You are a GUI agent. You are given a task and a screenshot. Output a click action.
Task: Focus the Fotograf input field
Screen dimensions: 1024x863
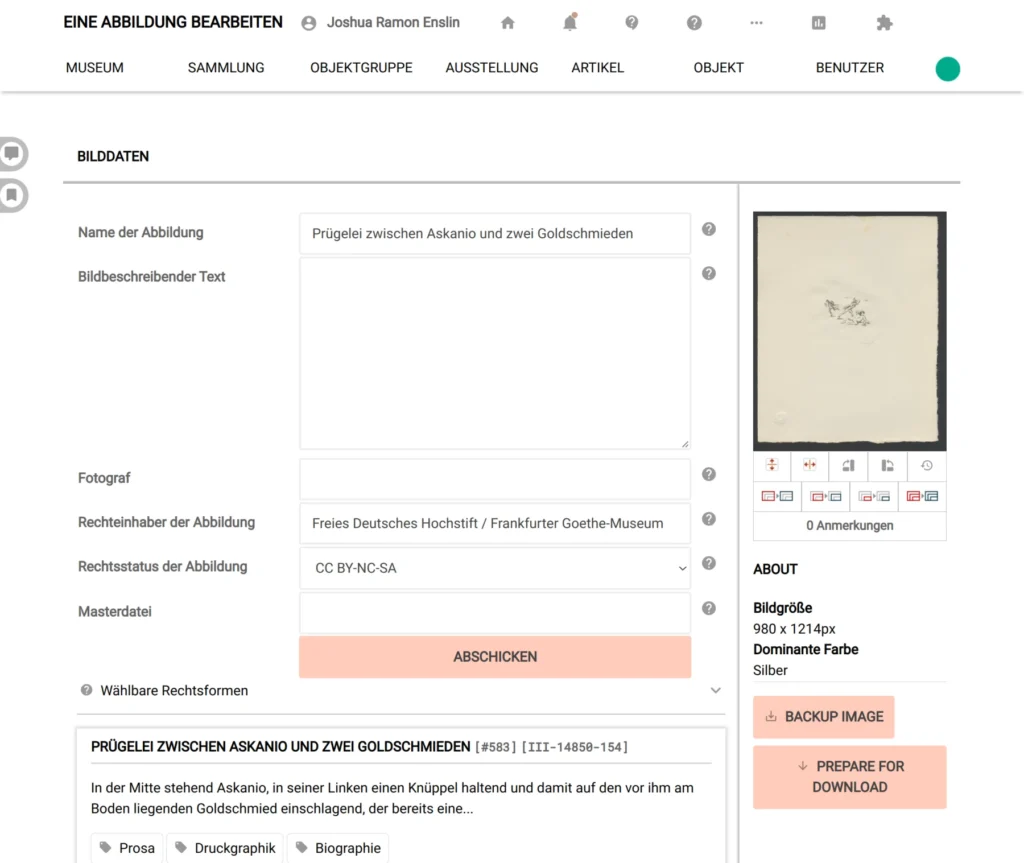[x=495, y=479]
